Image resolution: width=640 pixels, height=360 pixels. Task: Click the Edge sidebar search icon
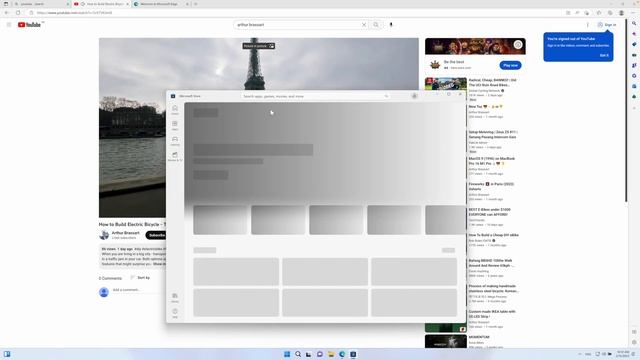pyautogui.click(x=634, y=23)
